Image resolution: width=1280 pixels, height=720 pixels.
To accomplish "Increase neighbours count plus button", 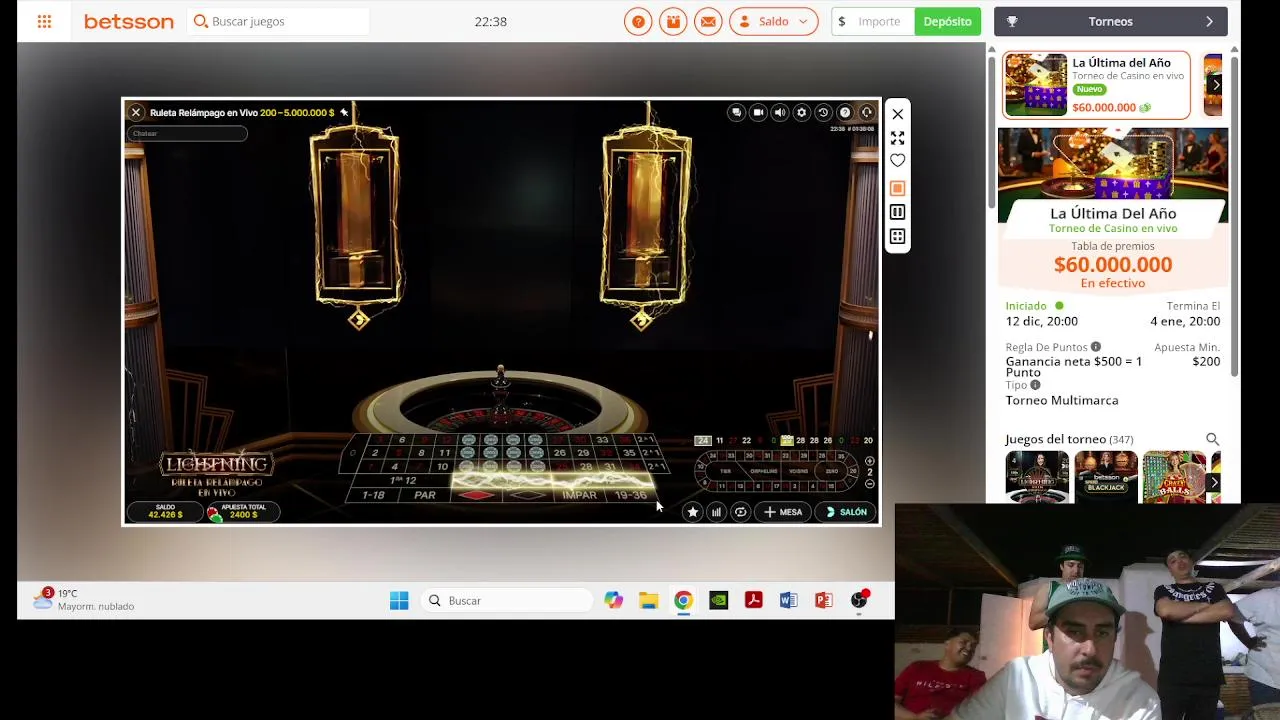I will coord(870,462).
